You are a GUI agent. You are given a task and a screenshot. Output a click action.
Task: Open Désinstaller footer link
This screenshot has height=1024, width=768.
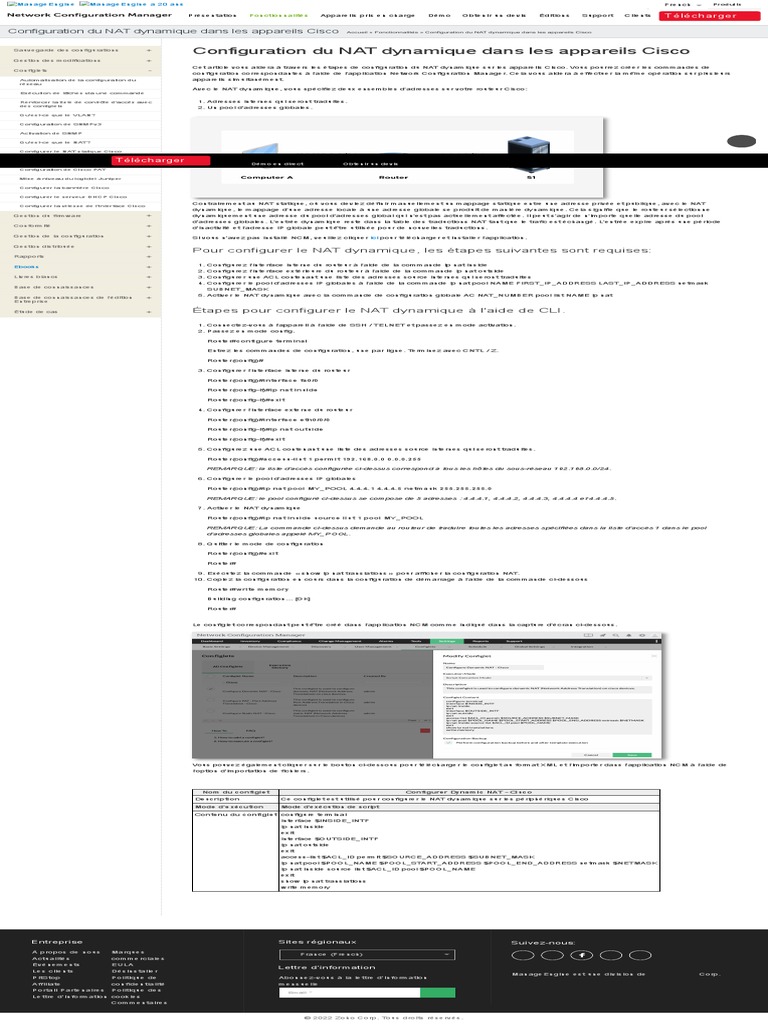135,971
